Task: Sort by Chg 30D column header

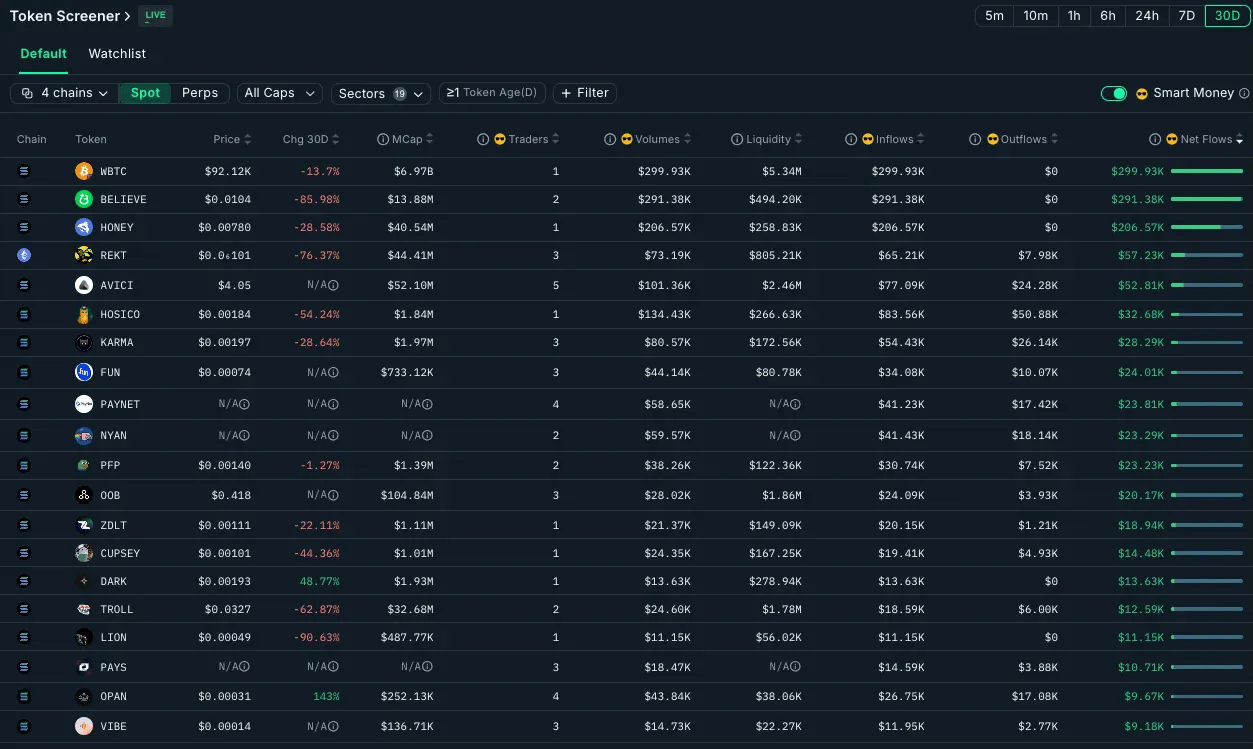Action: (311, 139)
